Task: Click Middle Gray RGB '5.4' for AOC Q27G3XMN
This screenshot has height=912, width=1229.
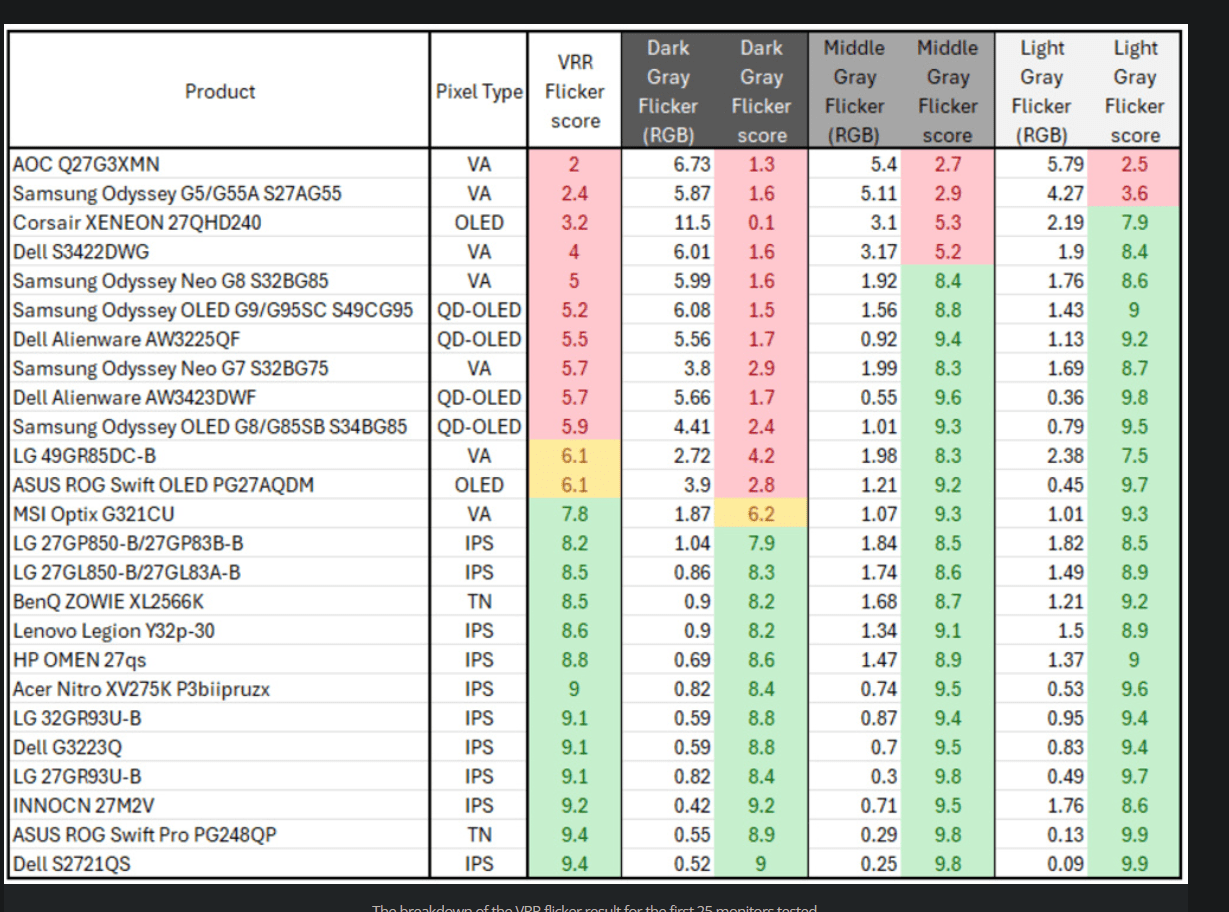Action: coord(885,164)
